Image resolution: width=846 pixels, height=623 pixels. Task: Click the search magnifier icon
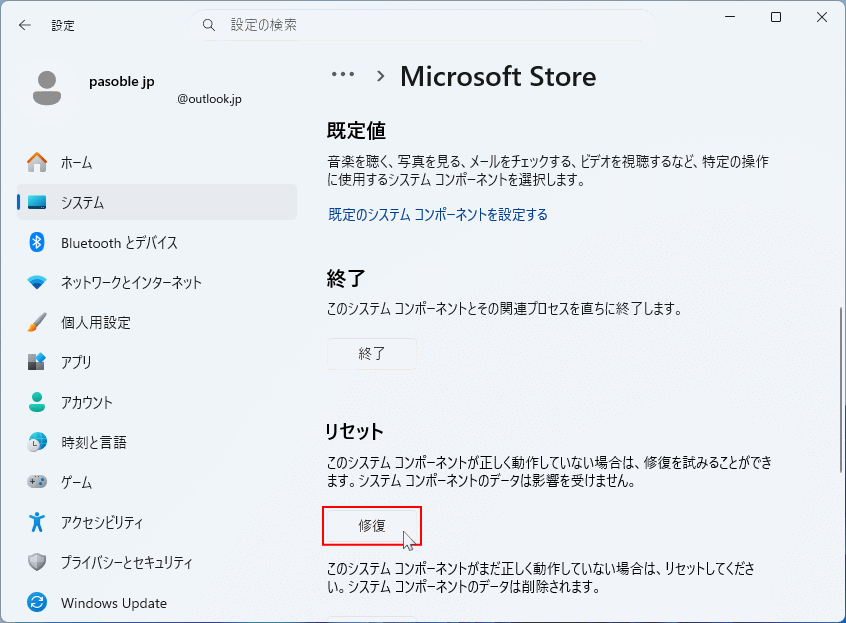point(209,25)
